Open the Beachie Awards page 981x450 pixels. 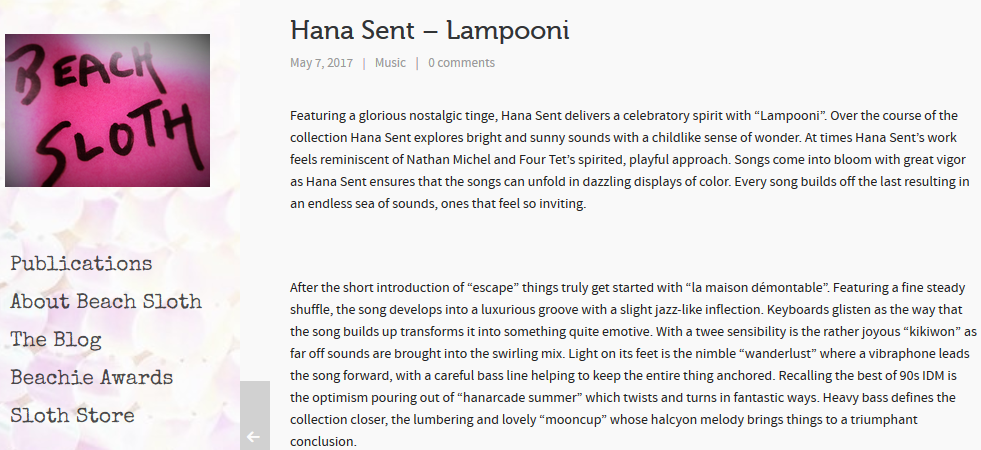(92, 377)
